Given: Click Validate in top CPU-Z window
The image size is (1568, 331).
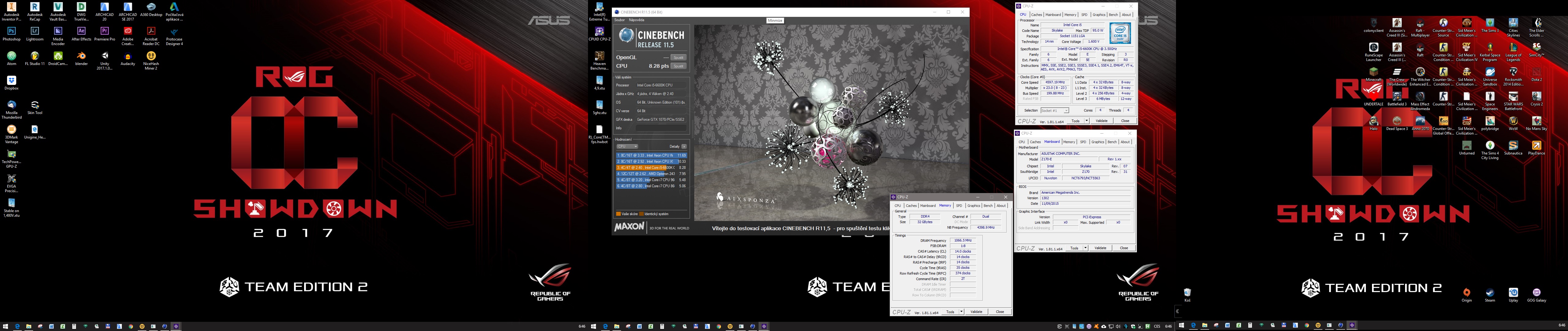Looking at the screenshot, I should (1102, 121).
